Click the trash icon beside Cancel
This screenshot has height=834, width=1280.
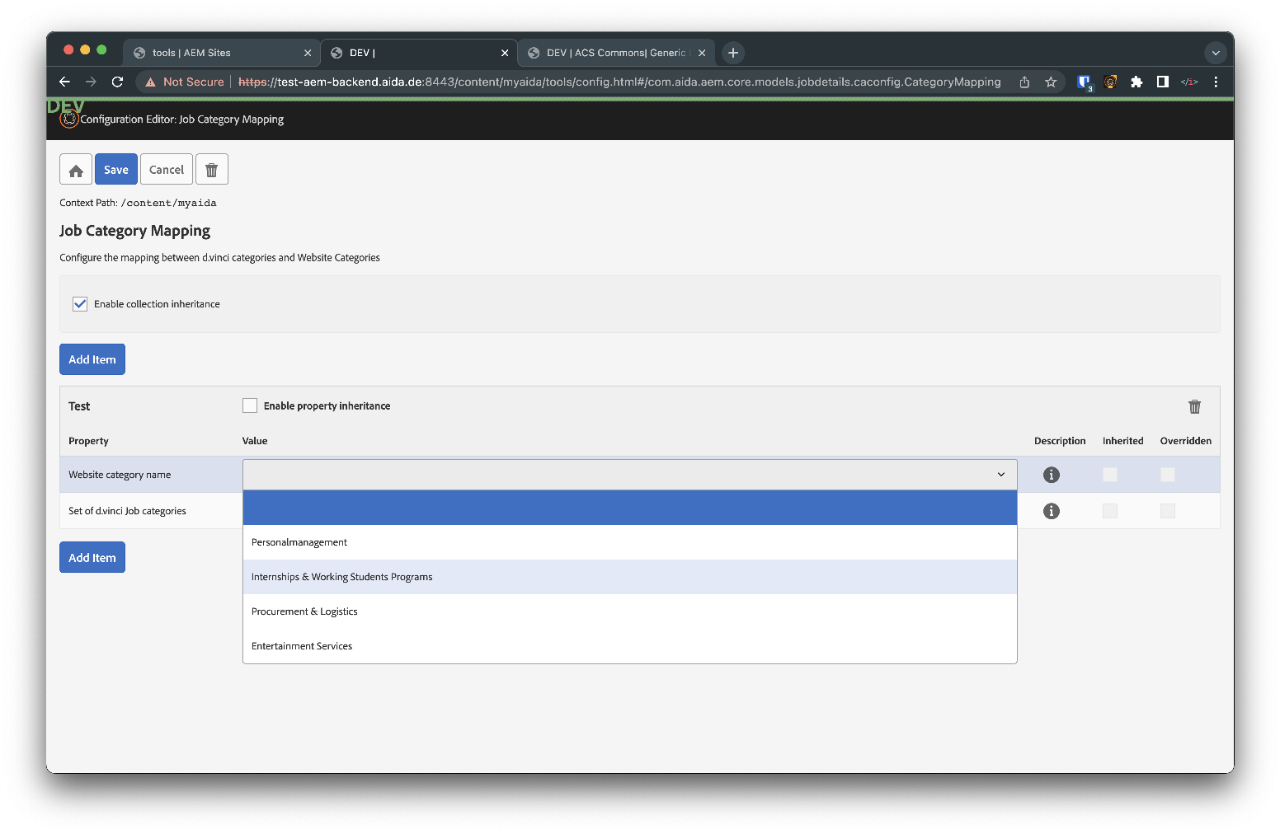click(x=211, y=170)
